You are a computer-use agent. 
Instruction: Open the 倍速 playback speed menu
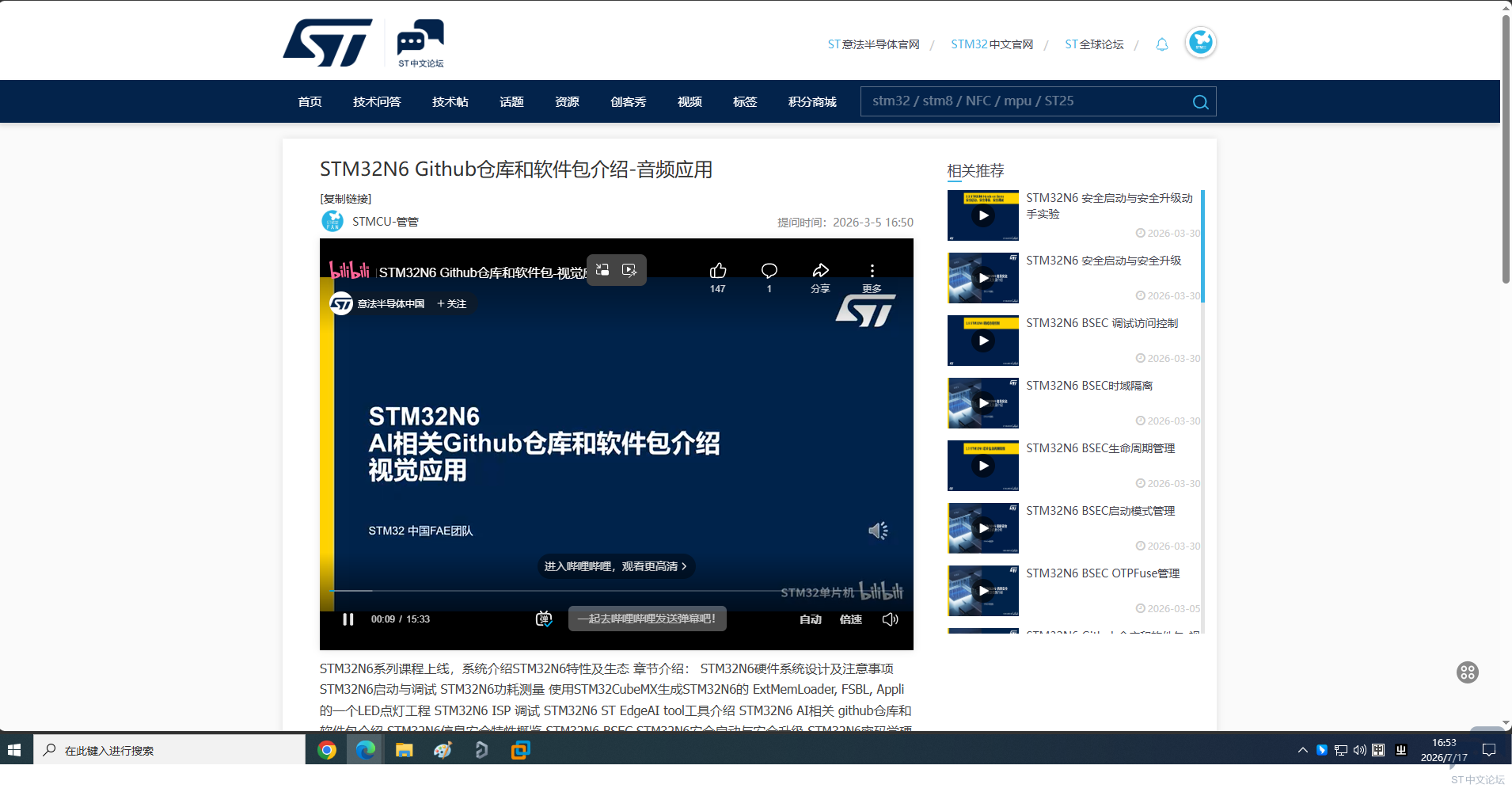[850, 619]
